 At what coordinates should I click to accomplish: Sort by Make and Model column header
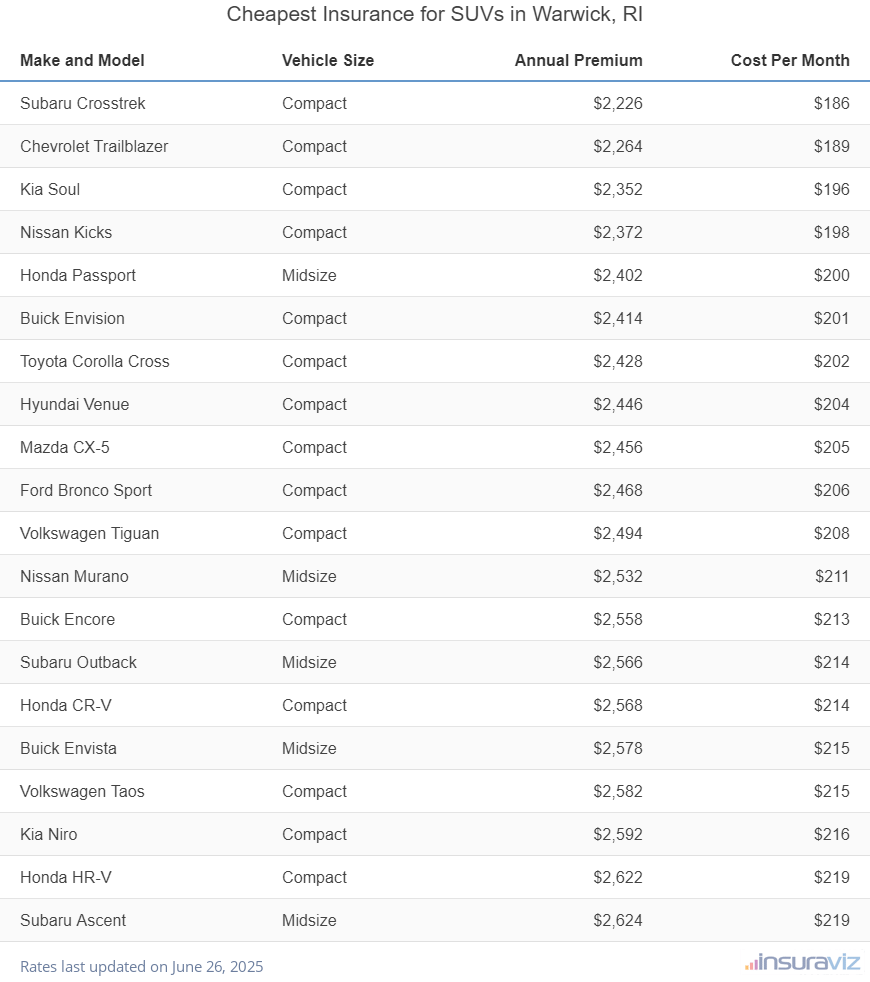82,60
